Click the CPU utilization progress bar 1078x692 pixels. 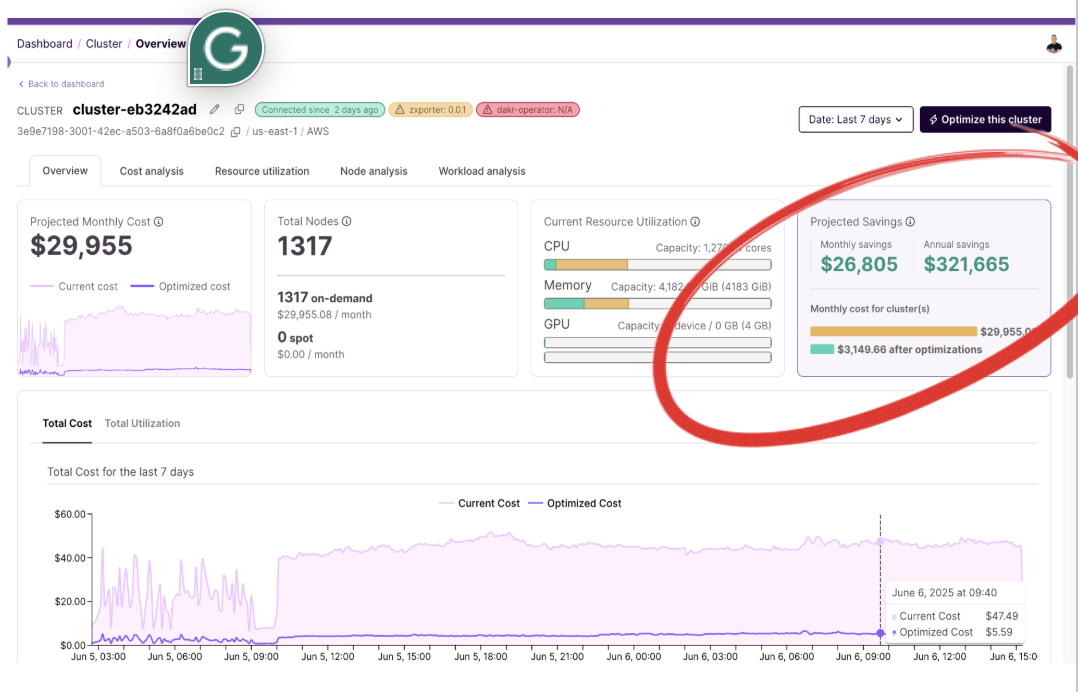[x=657, y=265]
